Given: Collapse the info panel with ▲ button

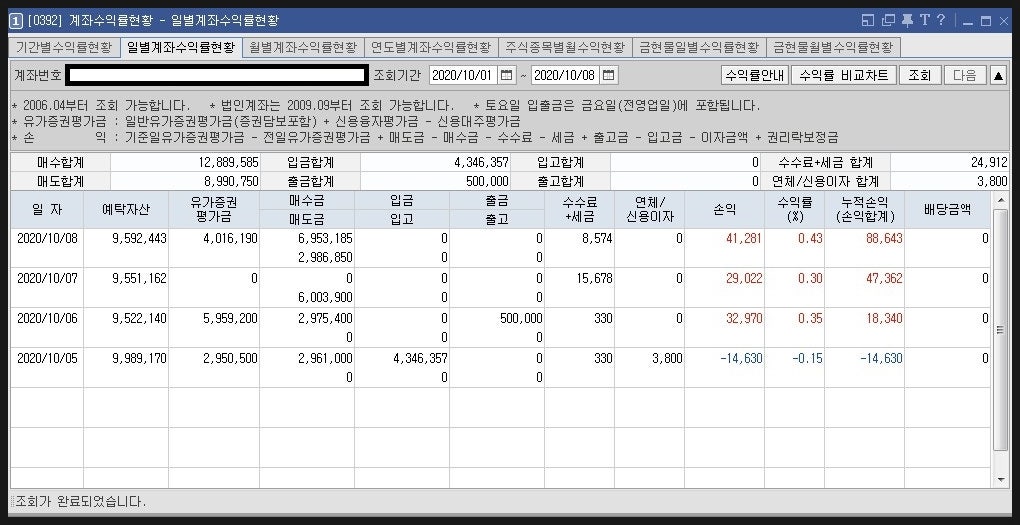Looking at the screenshot, I should pos(999,75).
